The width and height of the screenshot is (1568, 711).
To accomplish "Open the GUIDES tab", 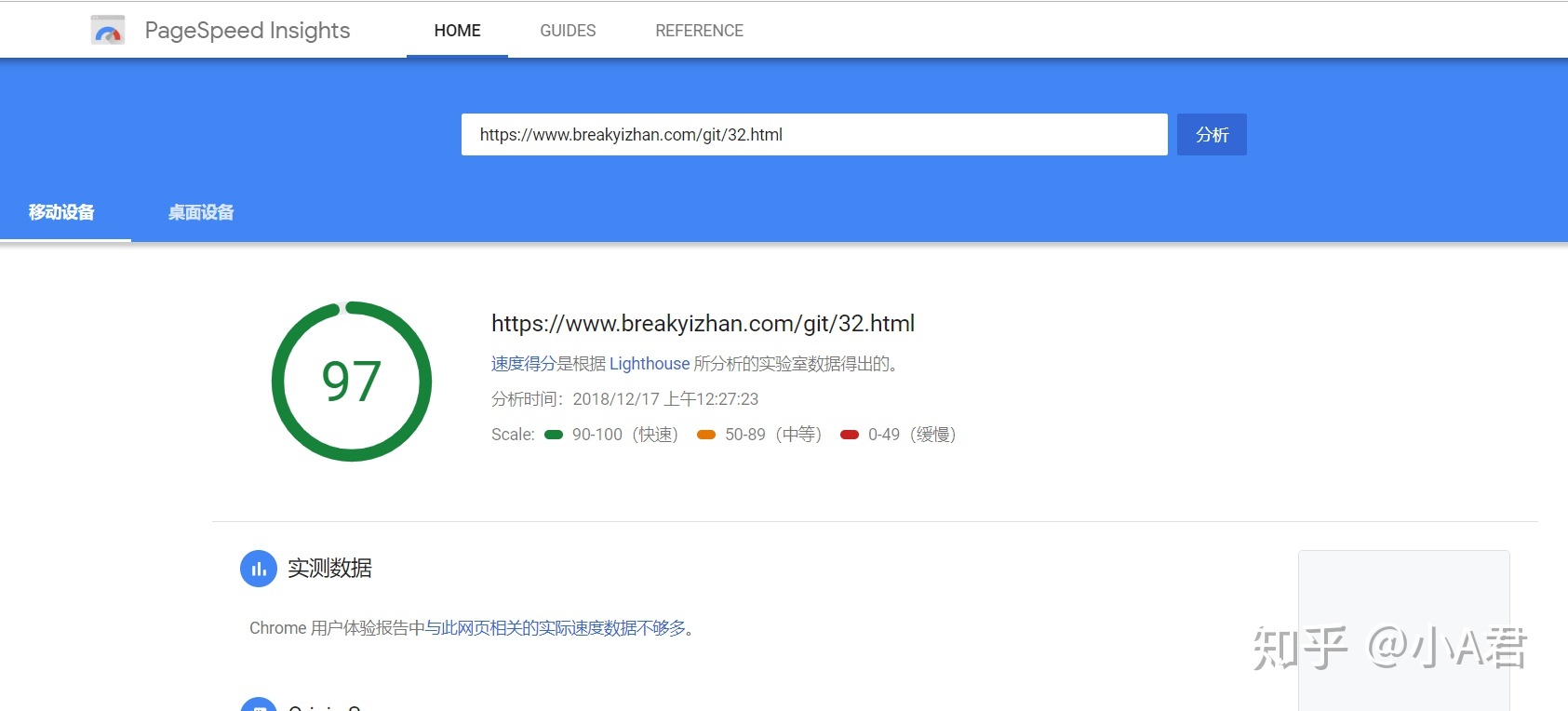I will (568, 31).
